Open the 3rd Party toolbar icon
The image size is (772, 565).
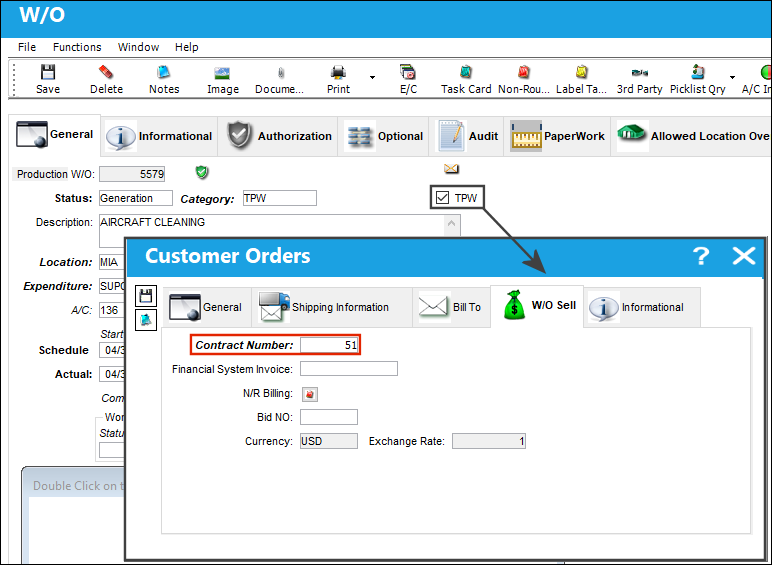pyautogui.click(x=640, y=73)
